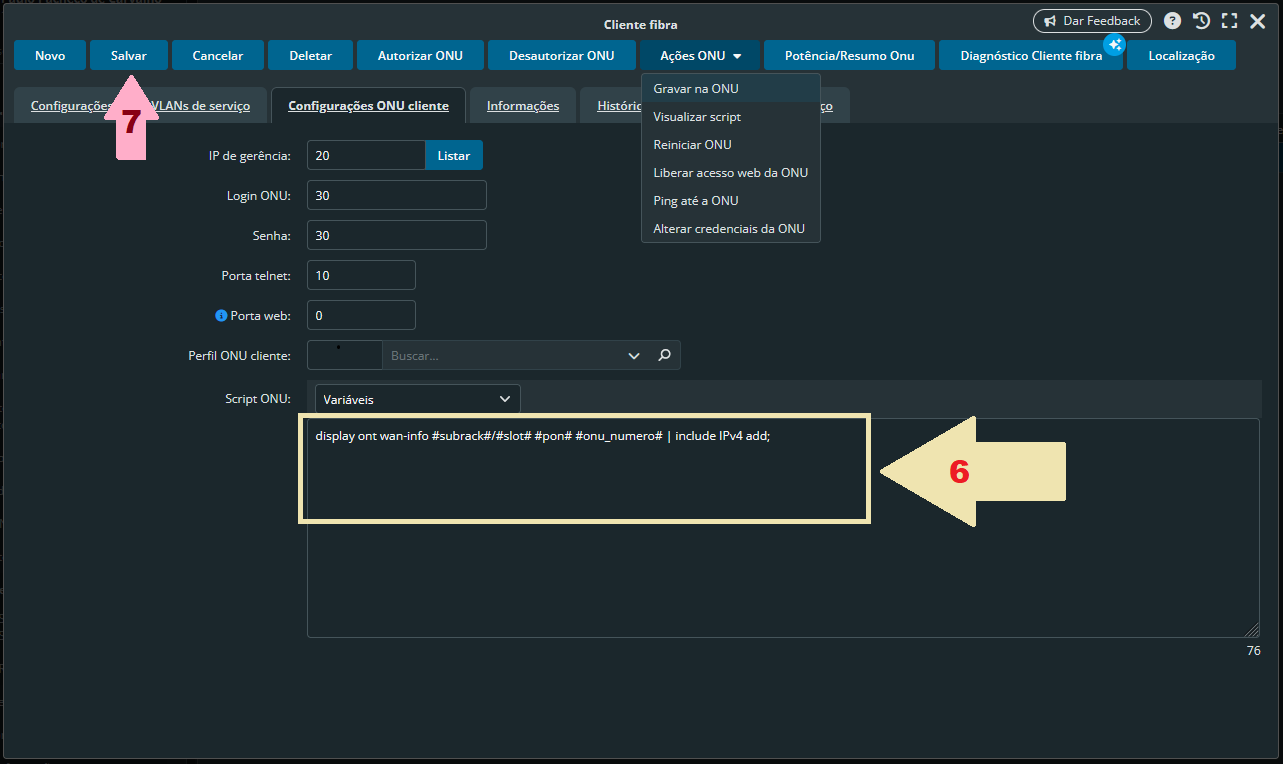
Task: Open the history clock icon
Action: [1201, 21]
